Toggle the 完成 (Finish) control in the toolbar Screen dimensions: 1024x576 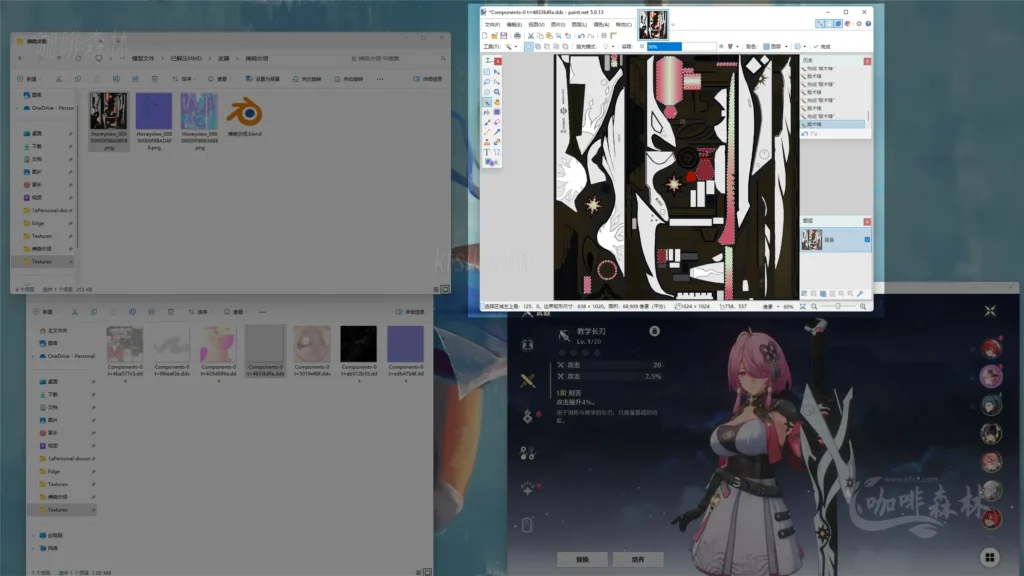click(x=824, y=47)
